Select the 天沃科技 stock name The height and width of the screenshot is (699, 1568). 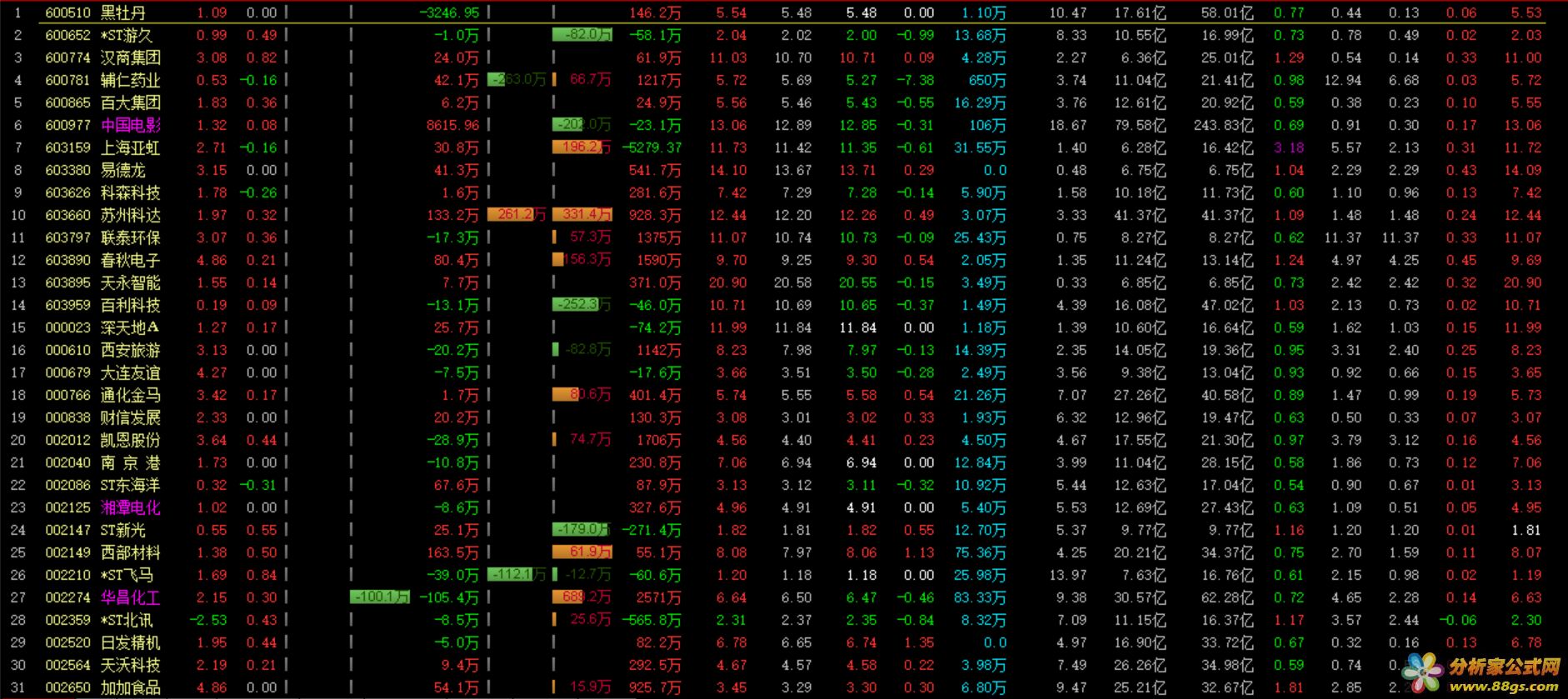coord(130,665)
